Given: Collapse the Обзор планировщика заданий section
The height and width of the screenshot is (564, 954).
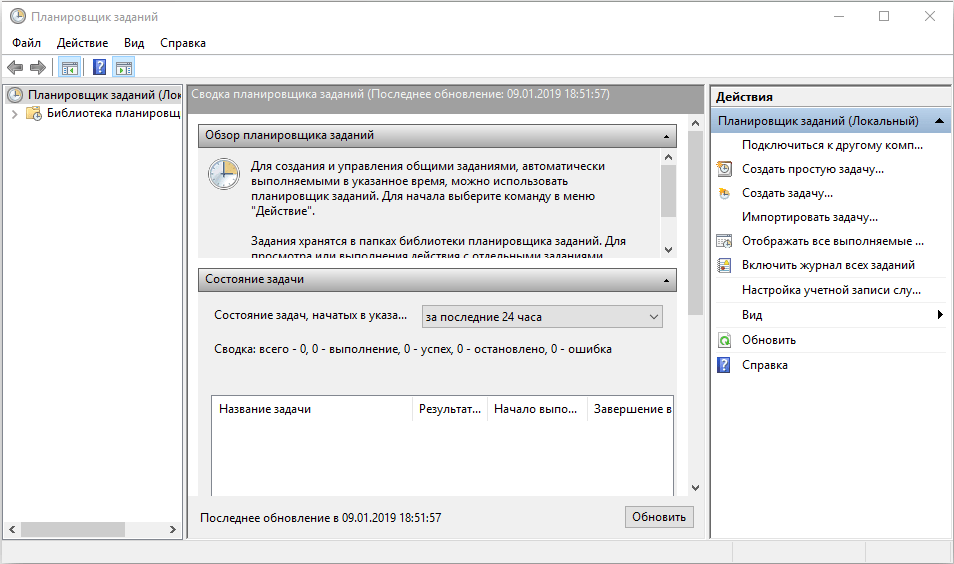Looking at the screenshot, I should (x=666, y=135).
